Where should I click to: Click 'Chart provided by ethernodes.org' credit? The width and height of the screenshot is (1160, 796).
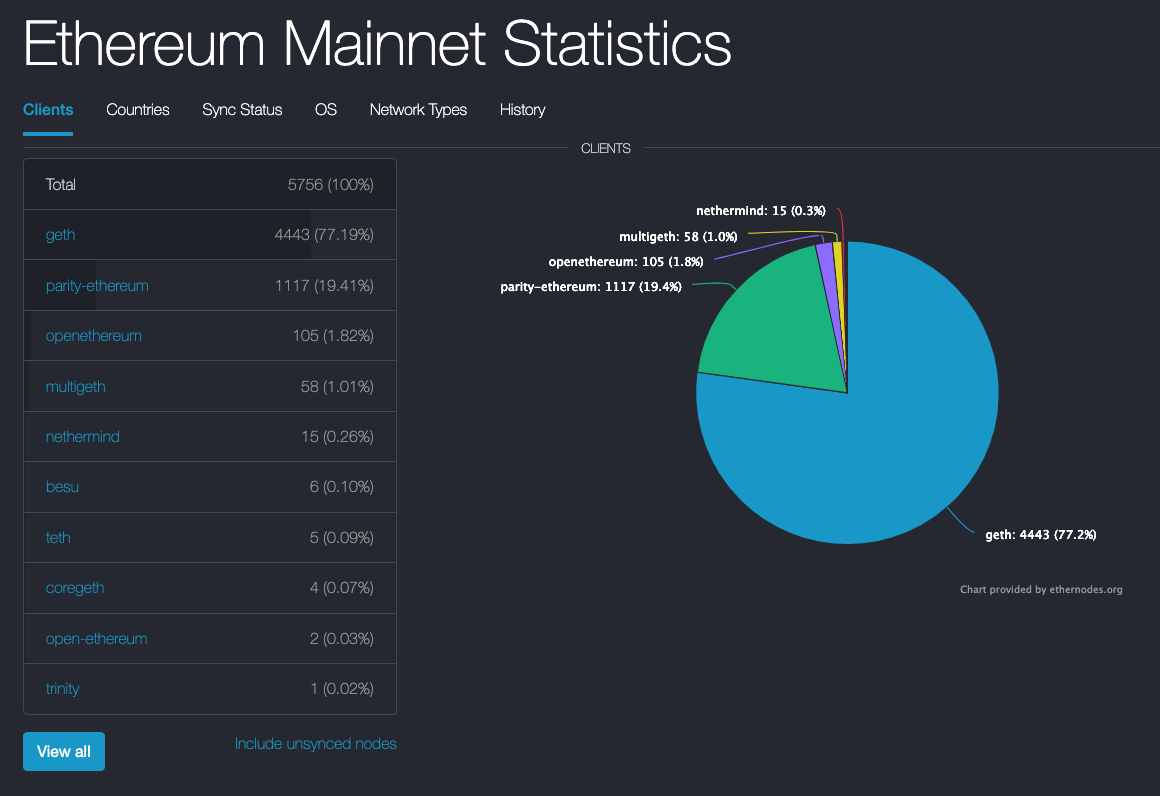click(1041, 590)
